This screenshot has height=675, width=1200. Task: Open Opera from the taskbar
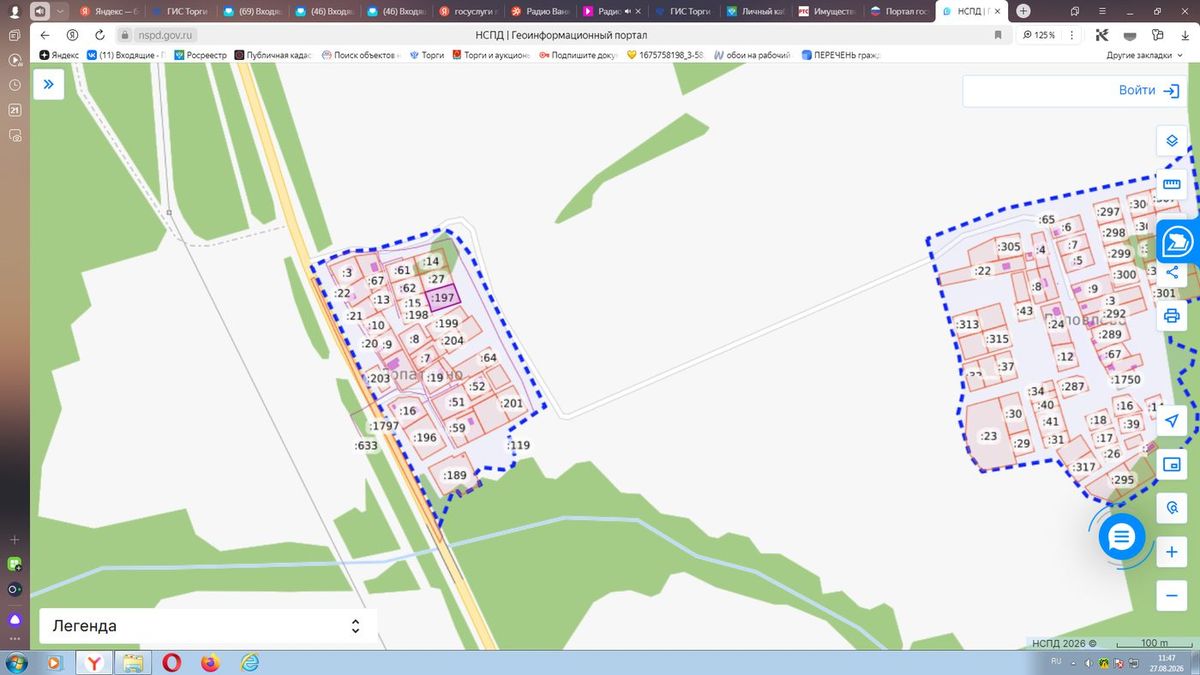pos(172,662)
